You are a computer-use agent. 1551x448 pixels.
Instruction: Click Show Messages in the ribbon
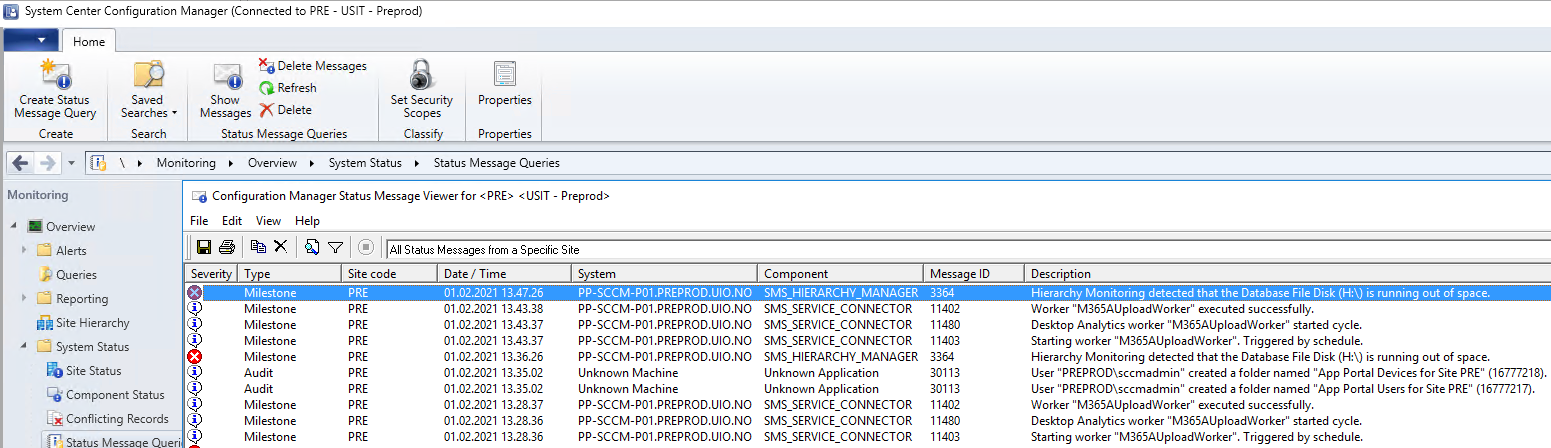pos(225,90)
